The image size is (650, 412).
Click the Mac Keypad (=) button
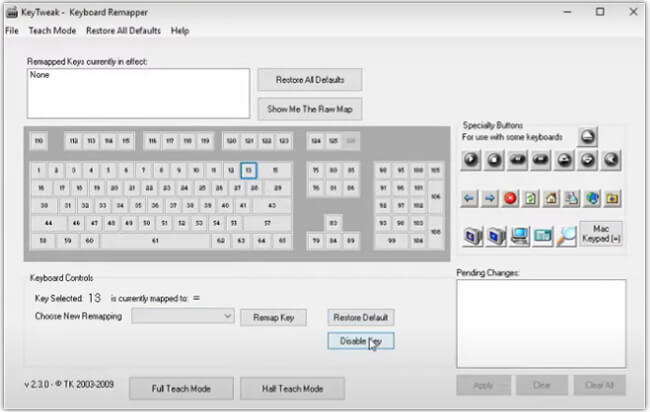click(x=601, y=234)
